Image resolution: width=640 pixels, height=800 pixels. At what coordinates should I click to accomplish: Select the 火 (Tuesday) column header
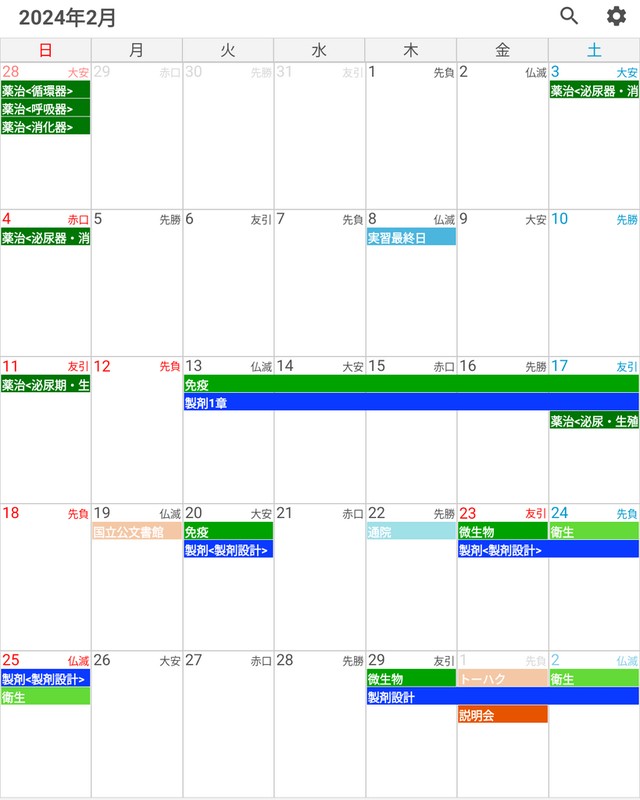(x=228, y=50)
